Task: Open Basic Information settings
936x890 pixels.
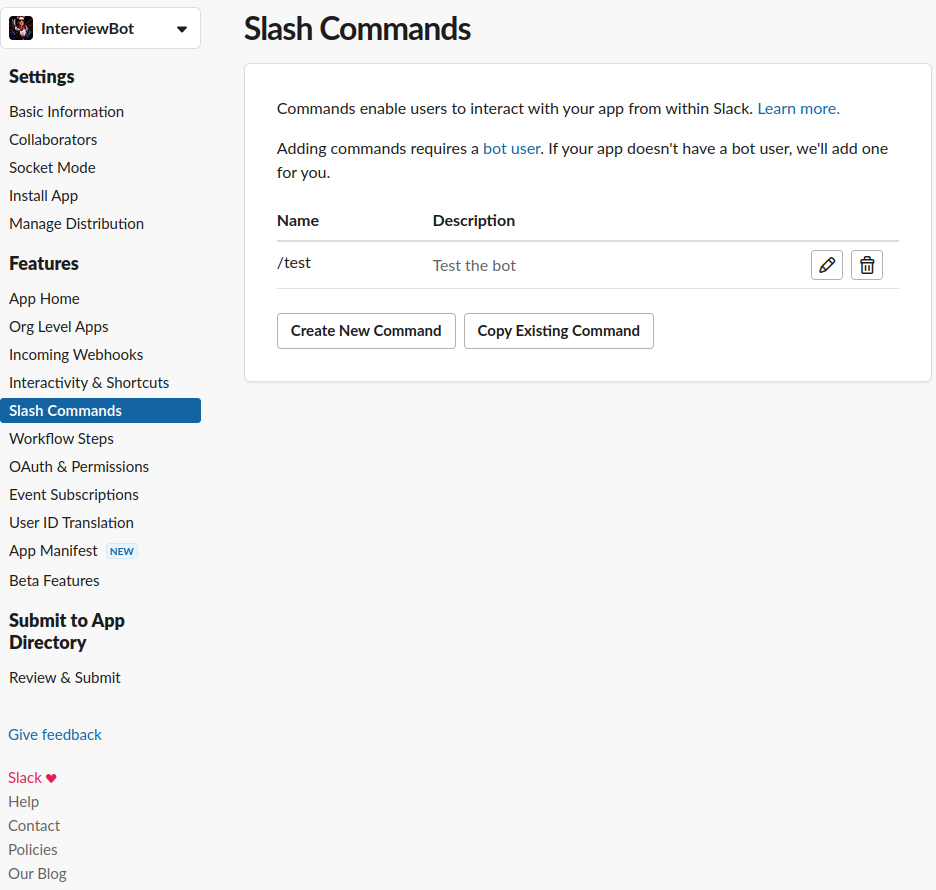Action: (x=66, y=112)
